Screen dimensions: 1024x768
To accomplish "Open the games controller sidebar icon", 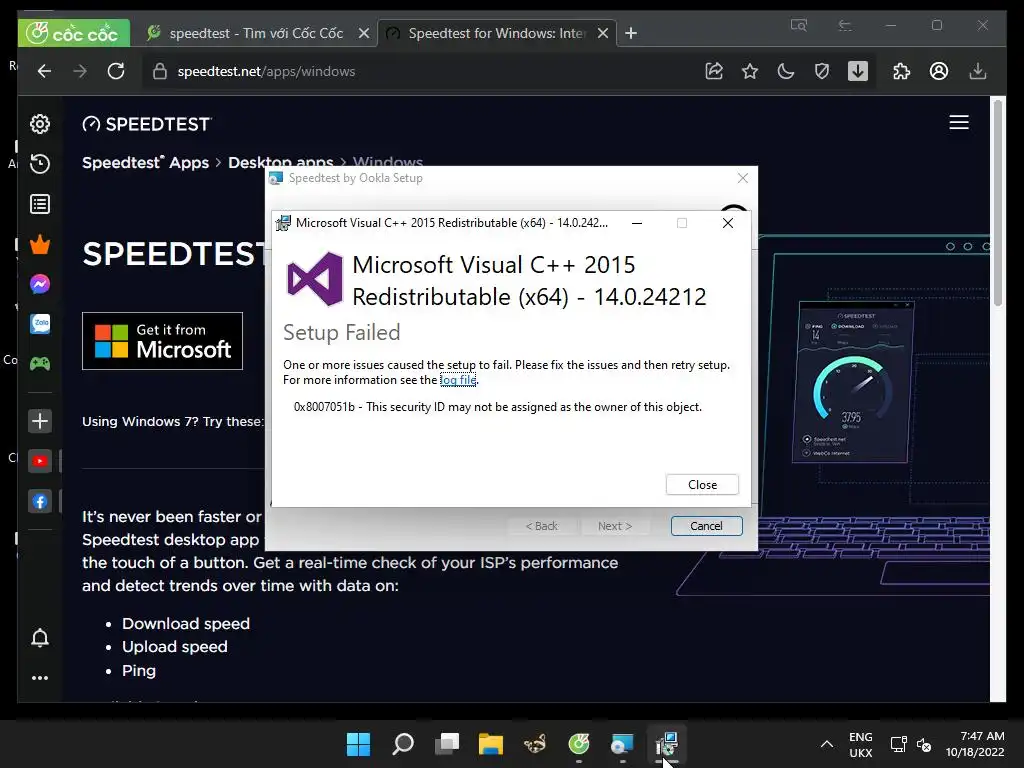I will 40,364.
